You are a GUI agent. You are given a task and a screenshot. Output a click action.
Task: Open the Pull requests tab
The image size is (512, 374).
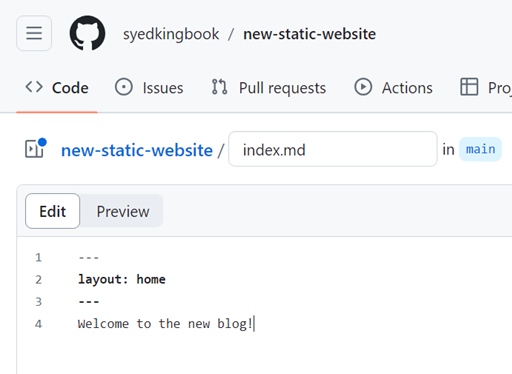tap(269, 88)
